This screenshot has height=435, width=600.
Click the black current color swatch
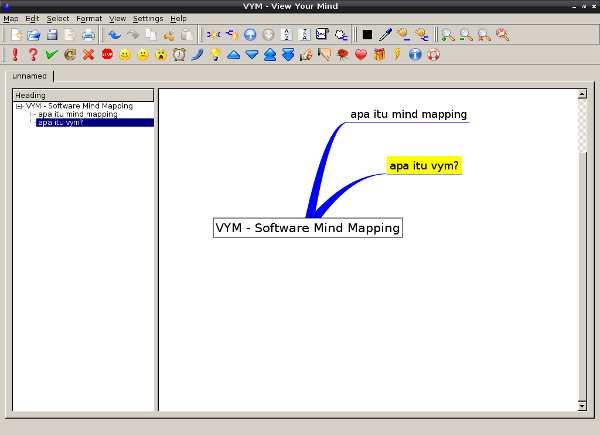click(x=367, y=35)
